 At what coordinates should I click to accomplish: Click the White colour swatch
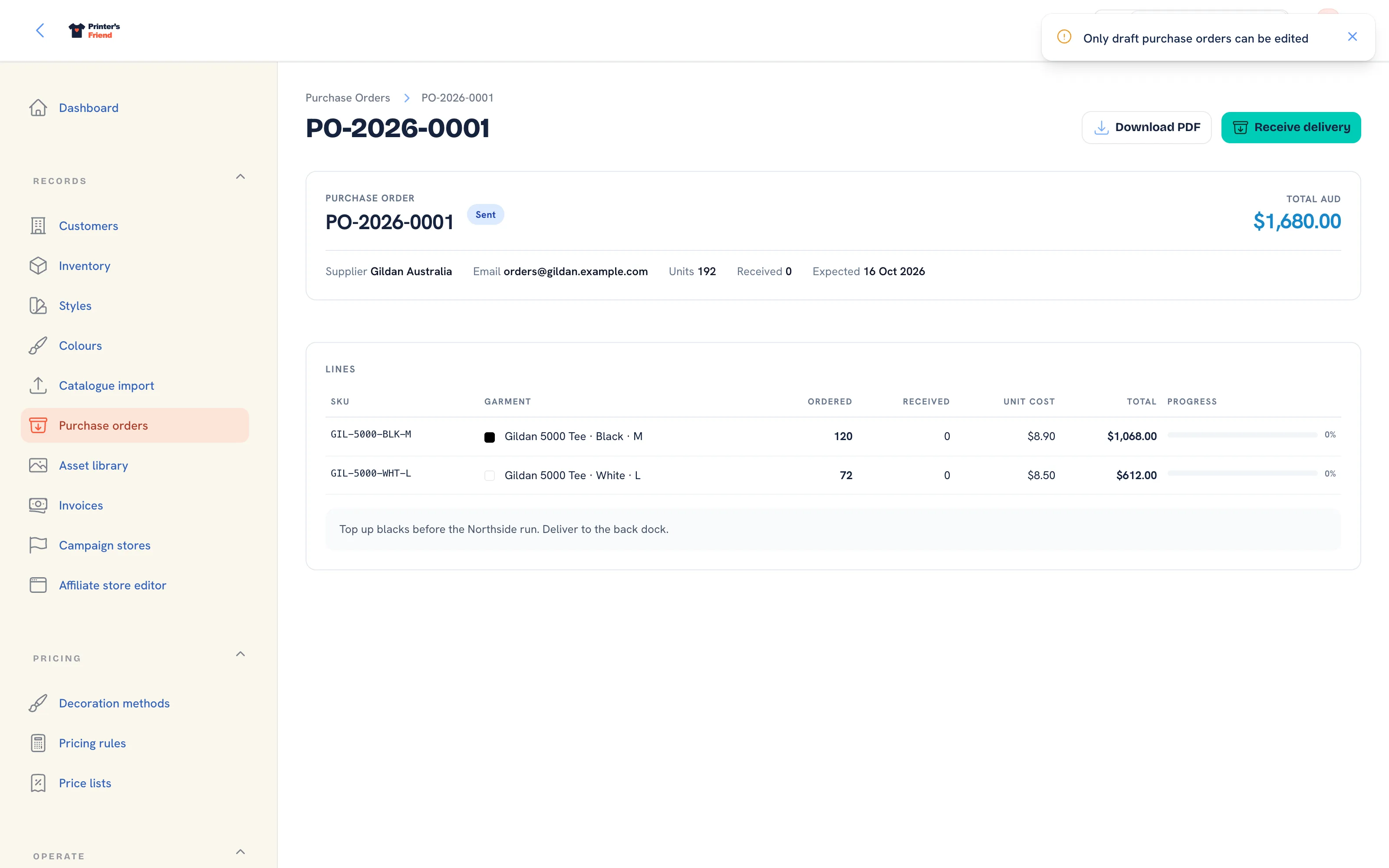point(490,476)
